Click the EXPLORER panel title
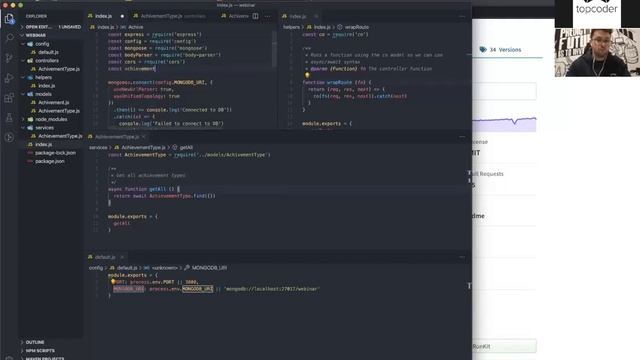The width and height of the screenshot is (640, 360). (36, 16)
